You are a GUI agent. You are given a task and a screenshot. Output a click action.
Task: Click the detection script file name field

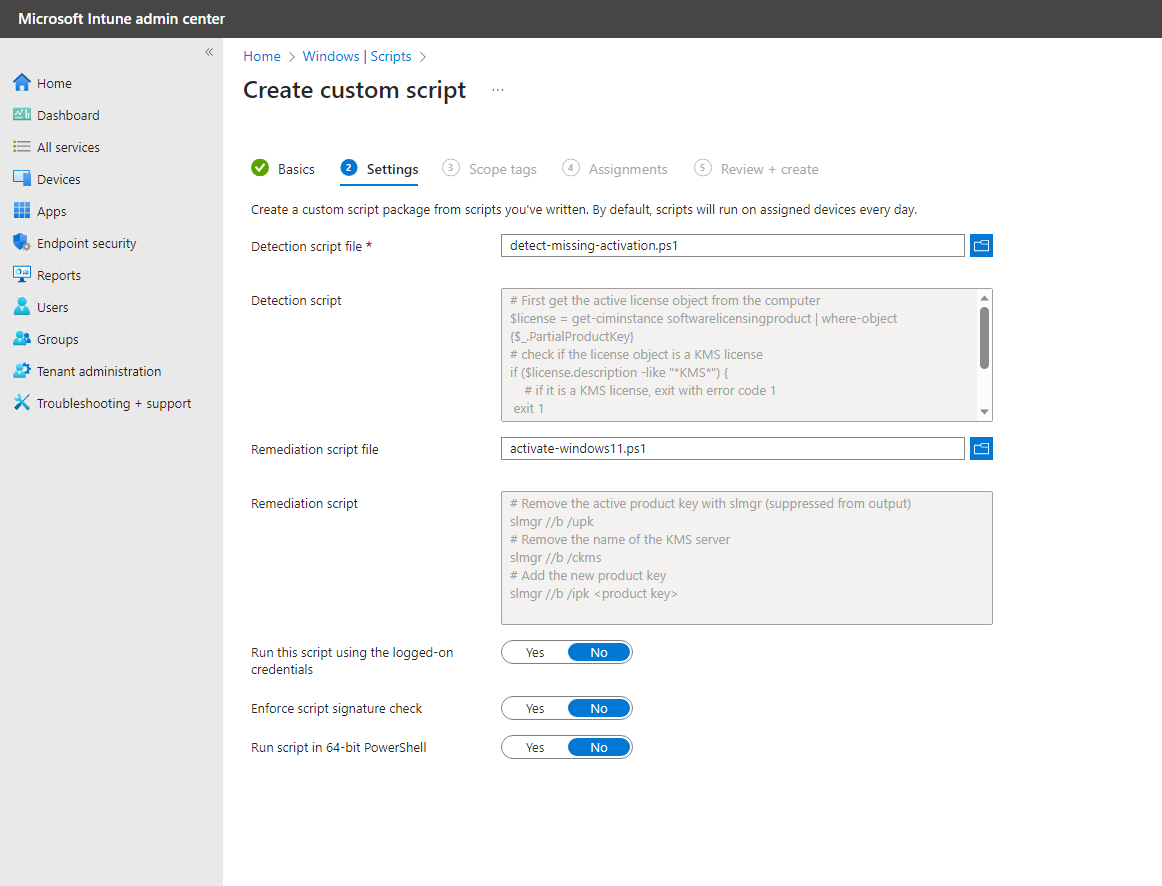(x=733, y=245)
